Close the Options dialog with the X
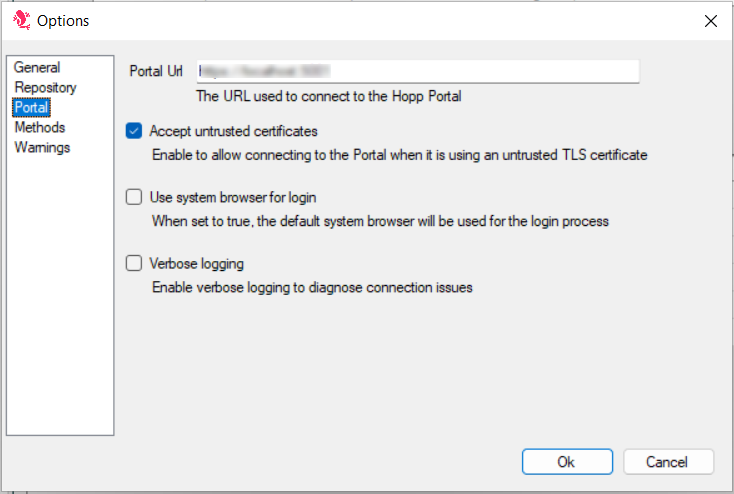 pyautogui.click(x=711, y=21)
